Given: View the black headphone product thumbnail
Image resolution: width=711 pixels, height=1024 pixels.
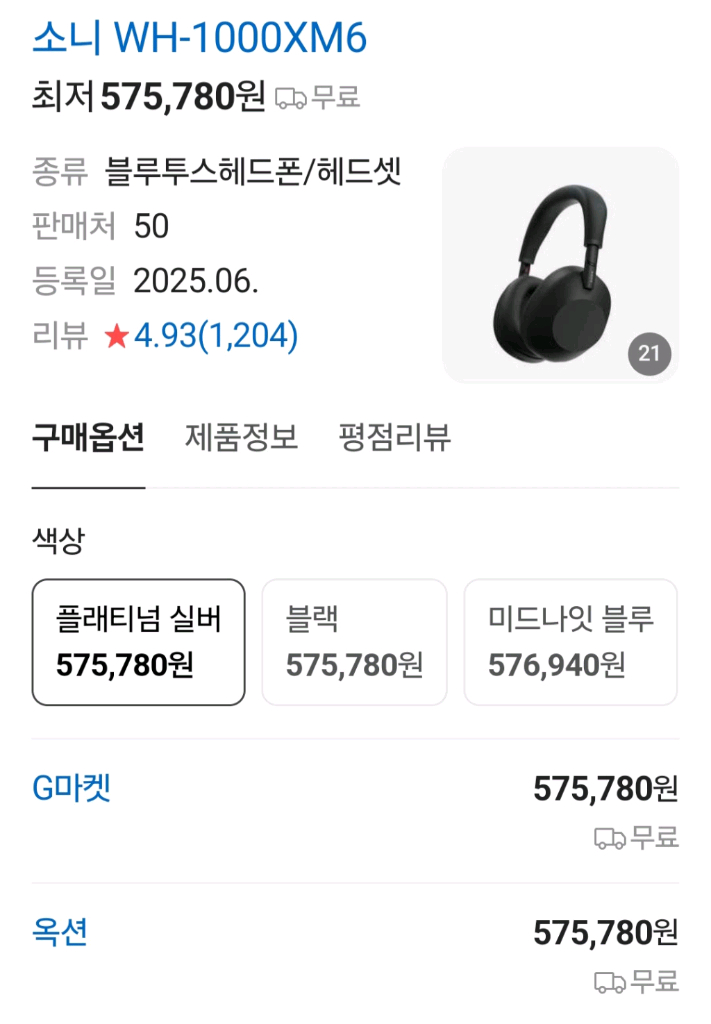Looking at the screenshot, I should click(560, 264).
